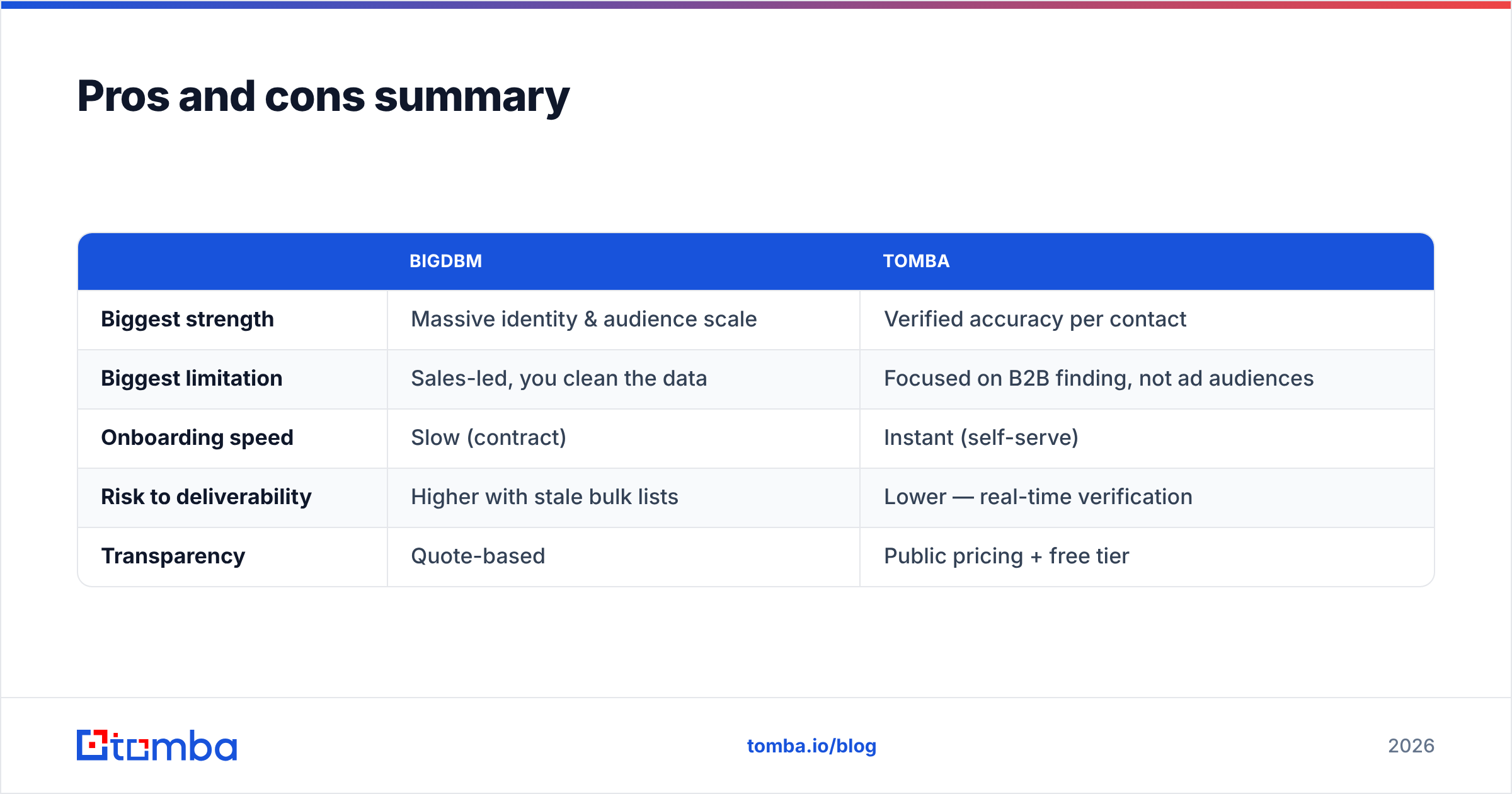Select the 'Biggest strength' row label

(x=187, y=319)
